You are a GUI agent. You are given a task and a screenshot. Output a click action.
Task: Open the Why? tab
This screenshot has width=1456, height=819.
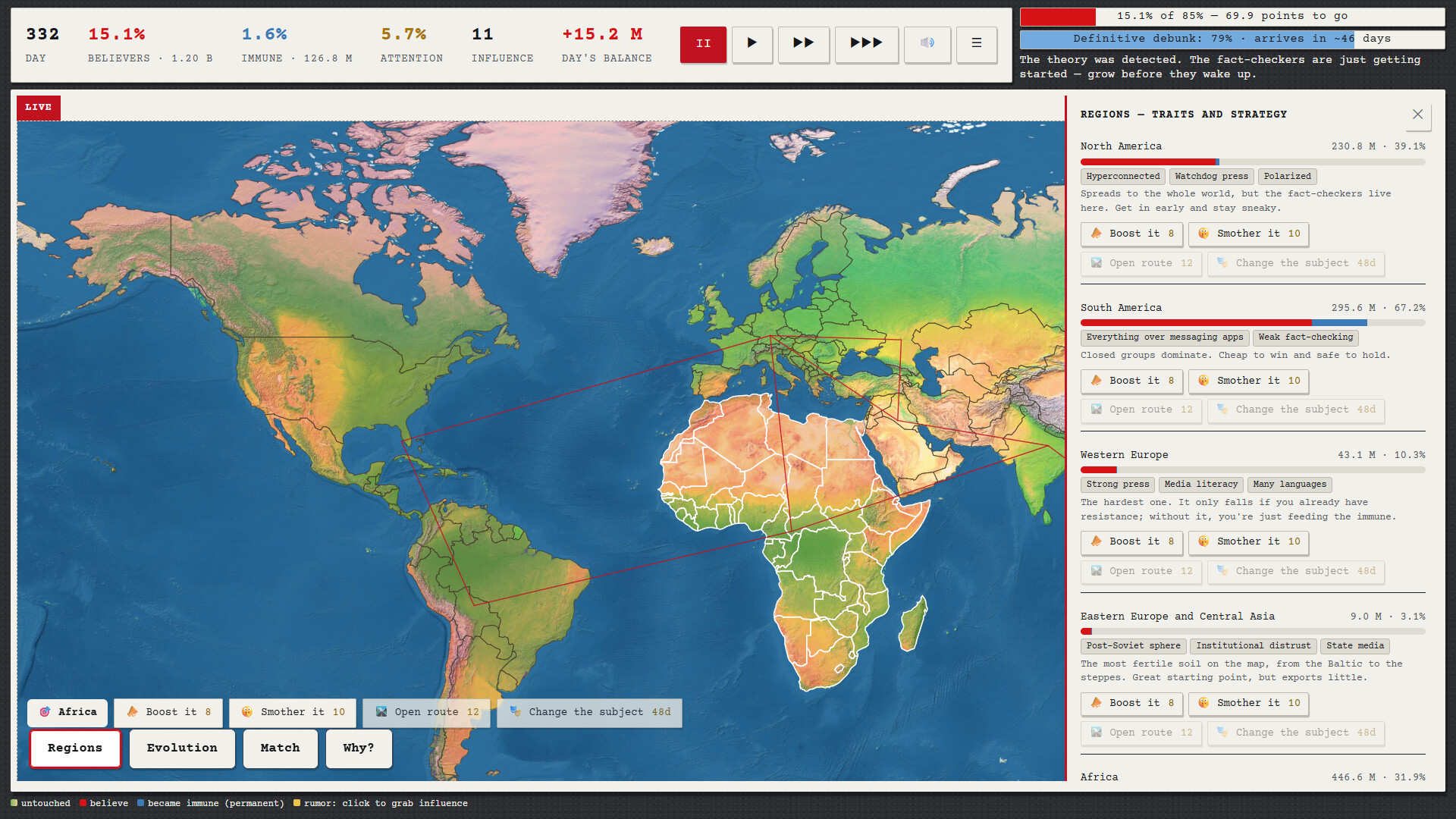pos(359,748)
